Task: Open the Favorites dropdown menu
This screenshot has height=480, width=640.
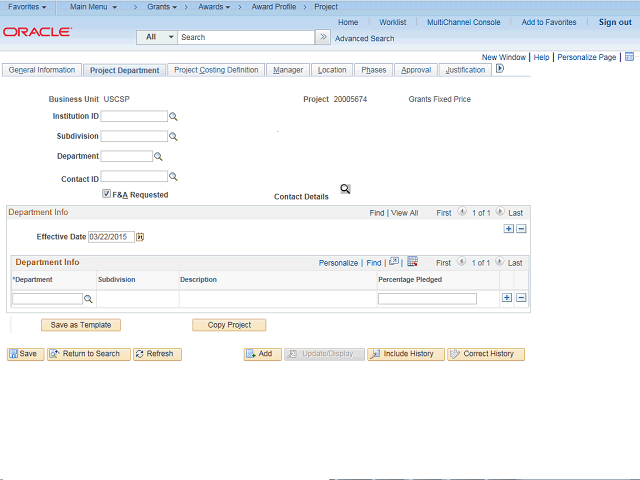Action: point(28,7)
